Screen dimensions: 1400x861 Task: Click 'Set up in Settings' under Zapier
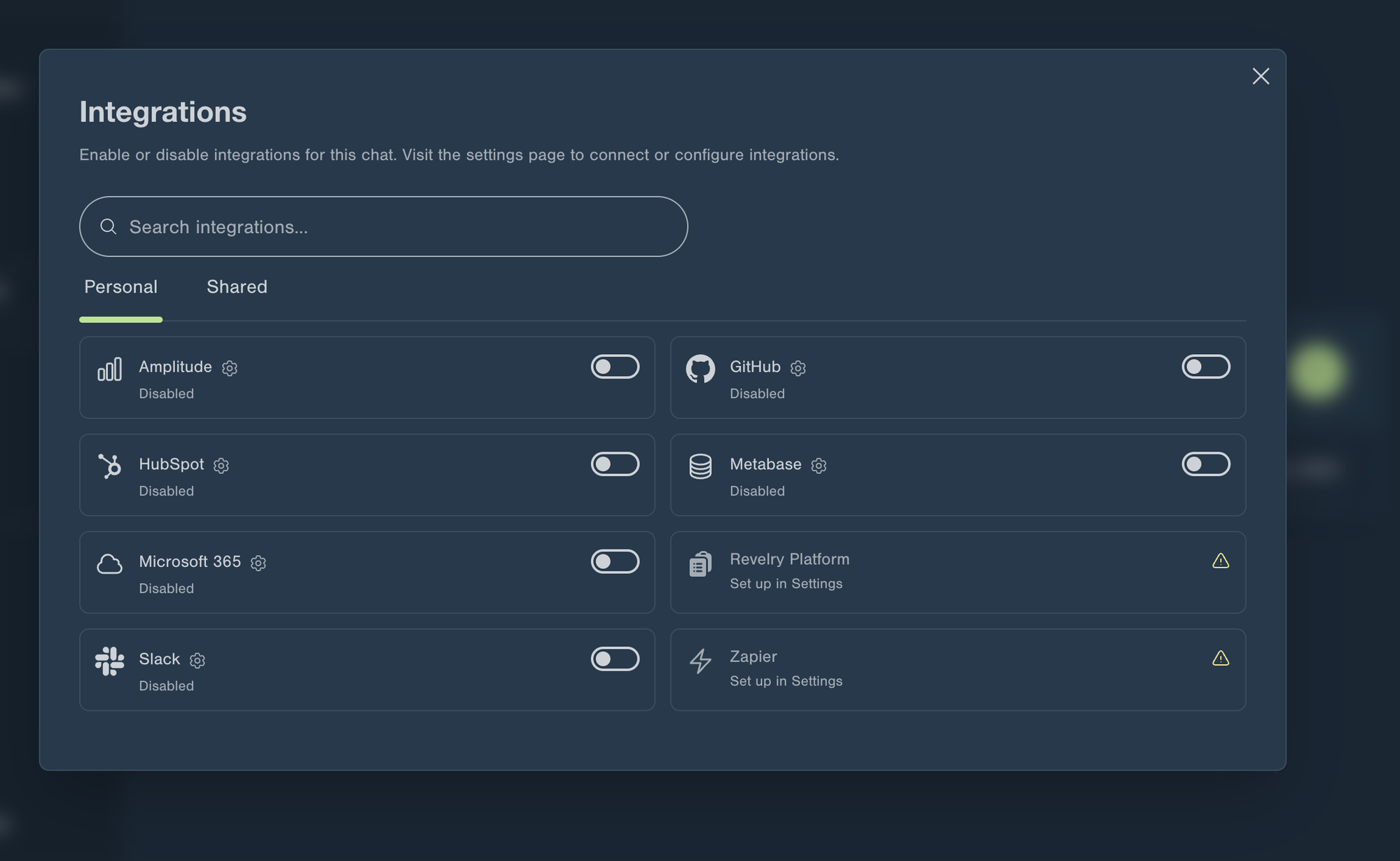(x=786, y=680)
